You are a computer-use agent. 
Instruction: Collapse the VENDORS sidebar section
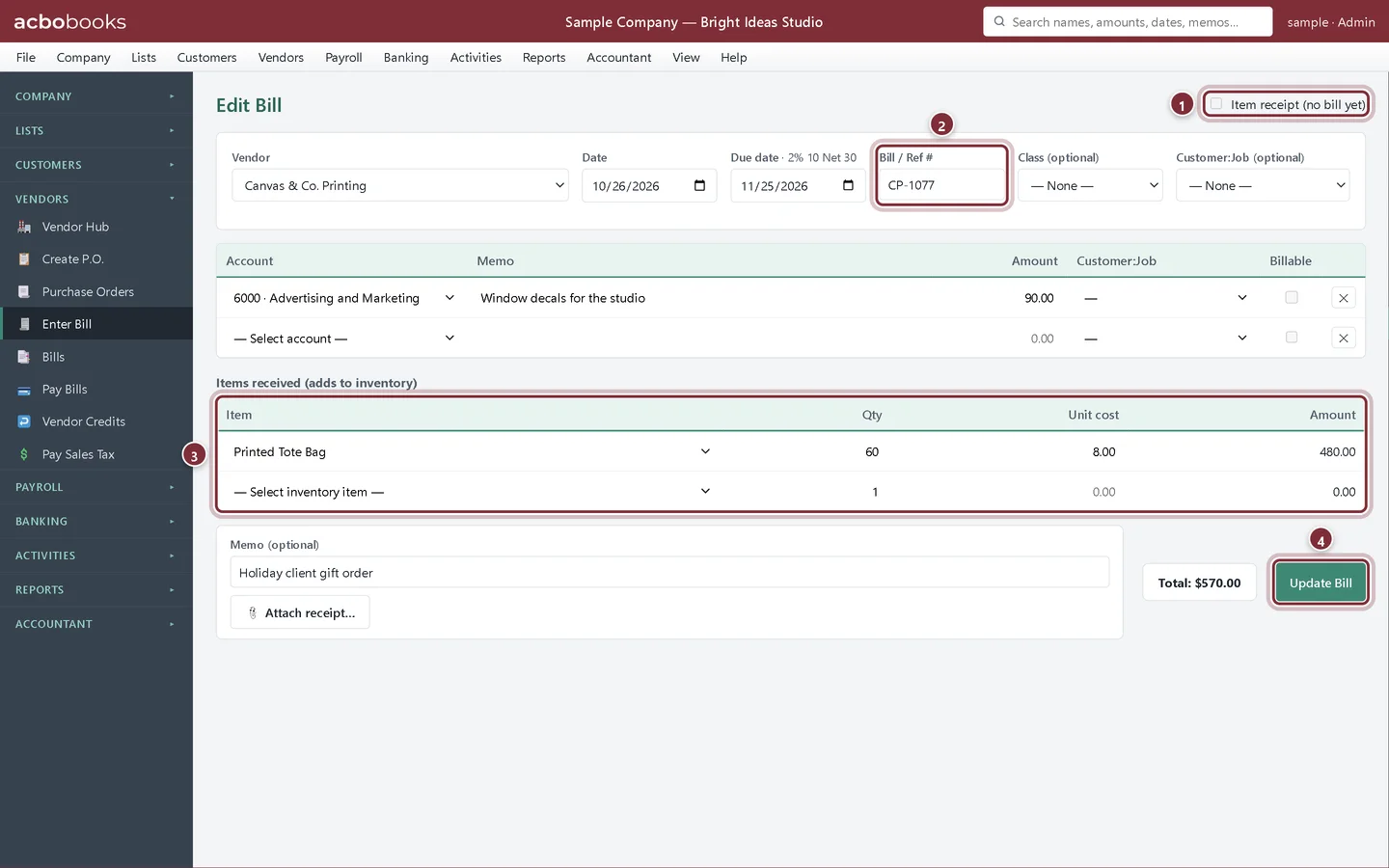tap(96, 199)
